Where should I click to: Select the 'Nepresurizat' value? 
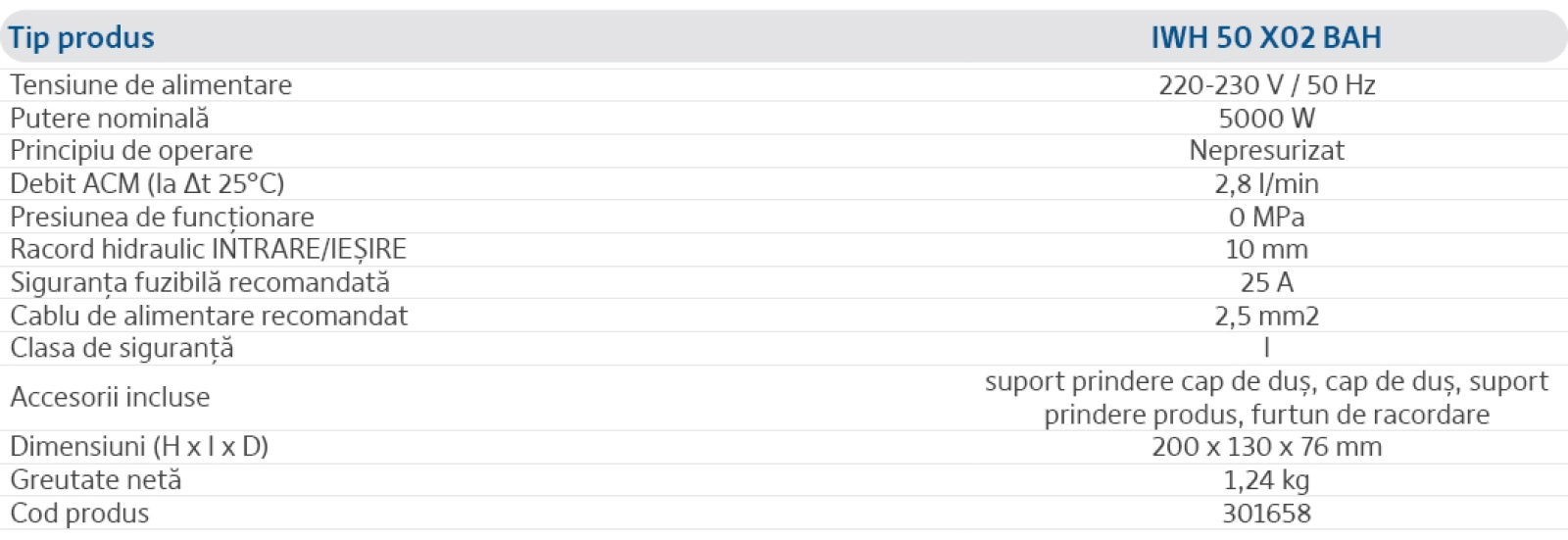1266,151
